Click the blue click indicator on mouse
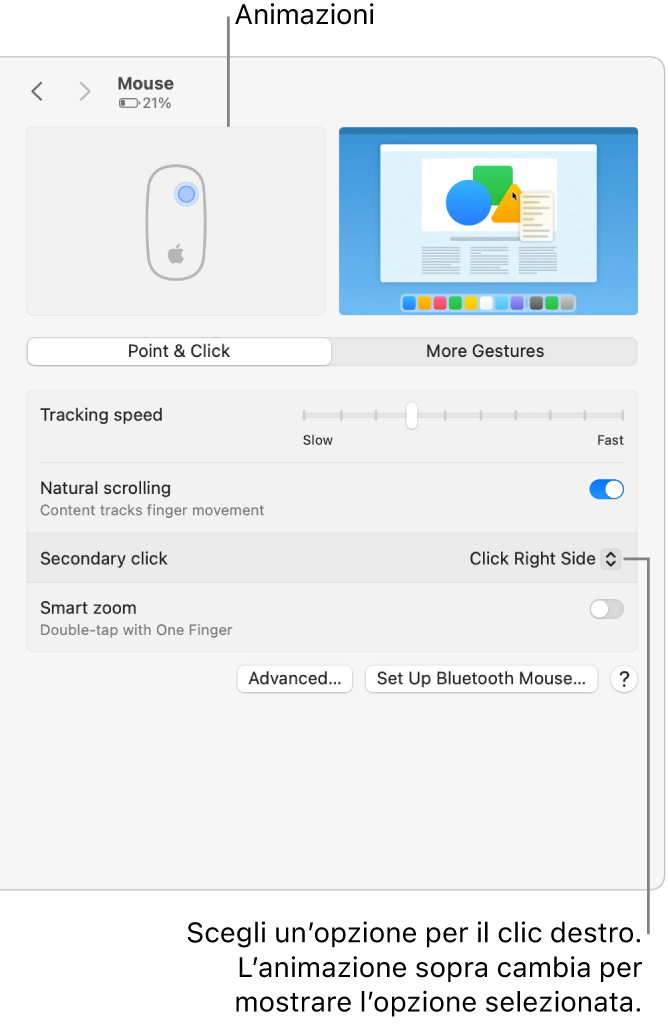Screen dimensions: 668x1029 tap(186, 194)
